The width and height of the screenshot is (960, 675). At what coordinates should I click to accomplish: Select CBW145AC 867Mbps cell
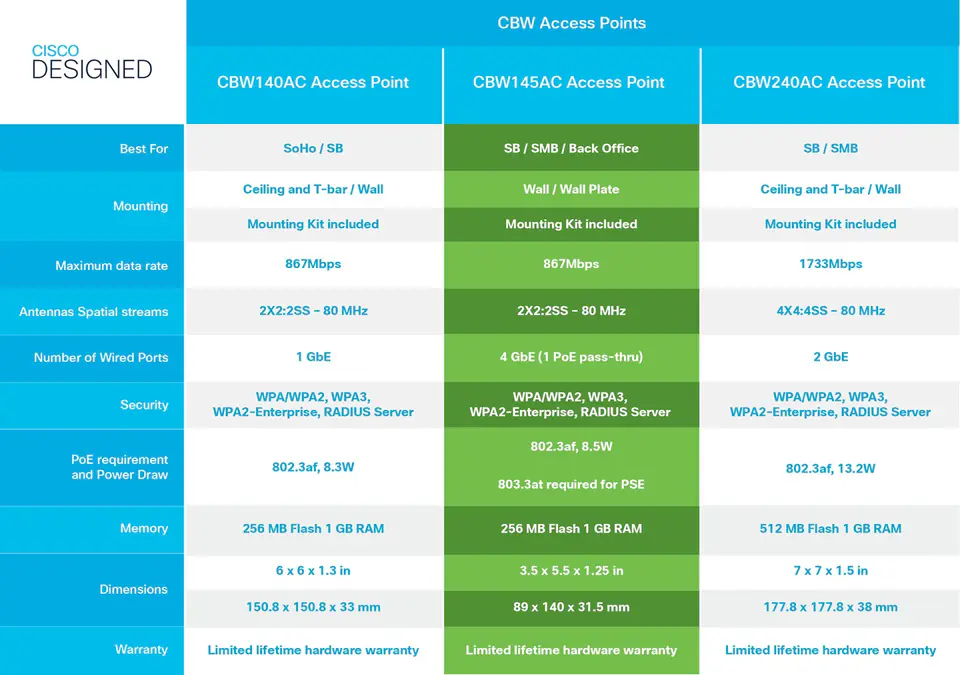(x=571, y=264)
